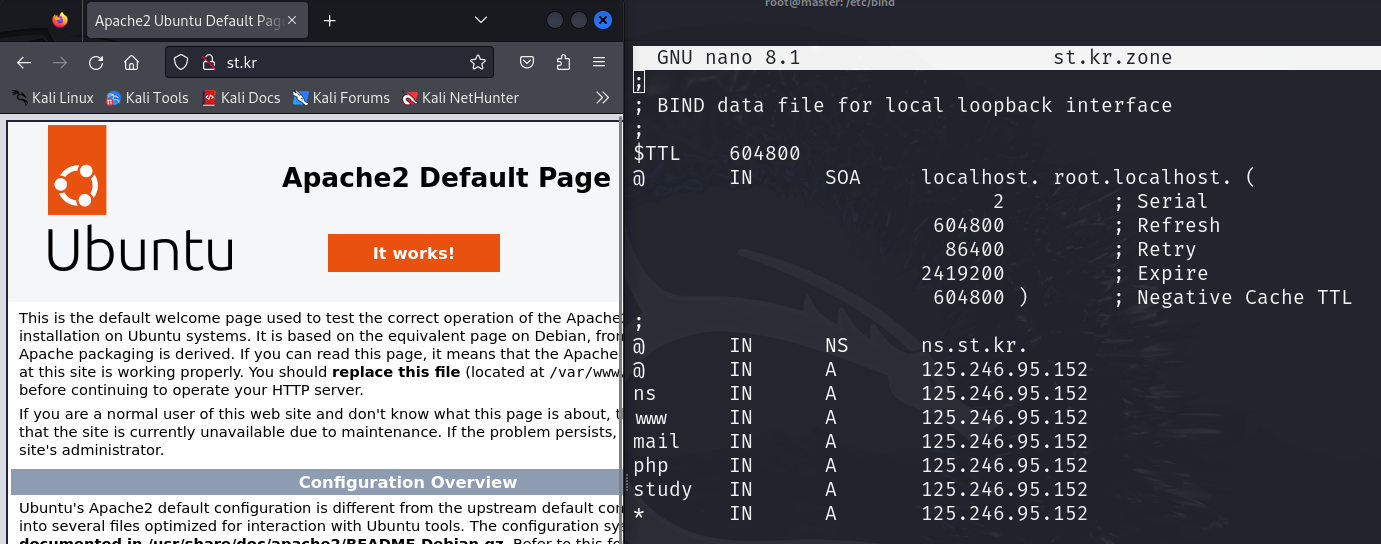The height and width of the screenshot is (544, 1381).
Task: Click the 'localhost. root.localhost.' SOA text
Action: 1075,177
